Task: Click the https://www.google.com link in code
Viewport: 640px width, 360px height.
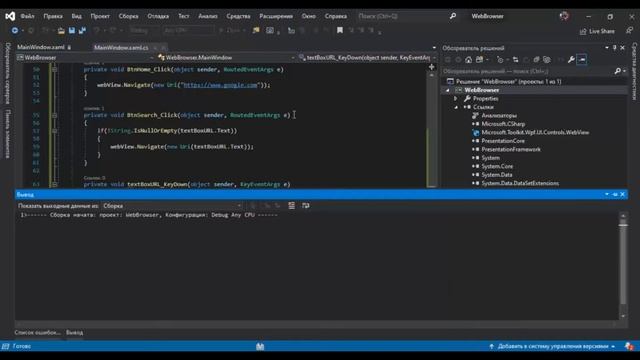Action: 220,85
